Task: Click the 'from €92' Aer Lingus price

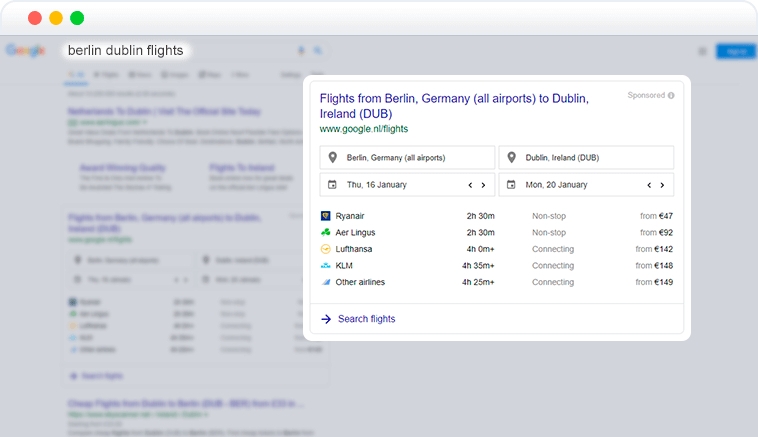Action: click(656, 233)
